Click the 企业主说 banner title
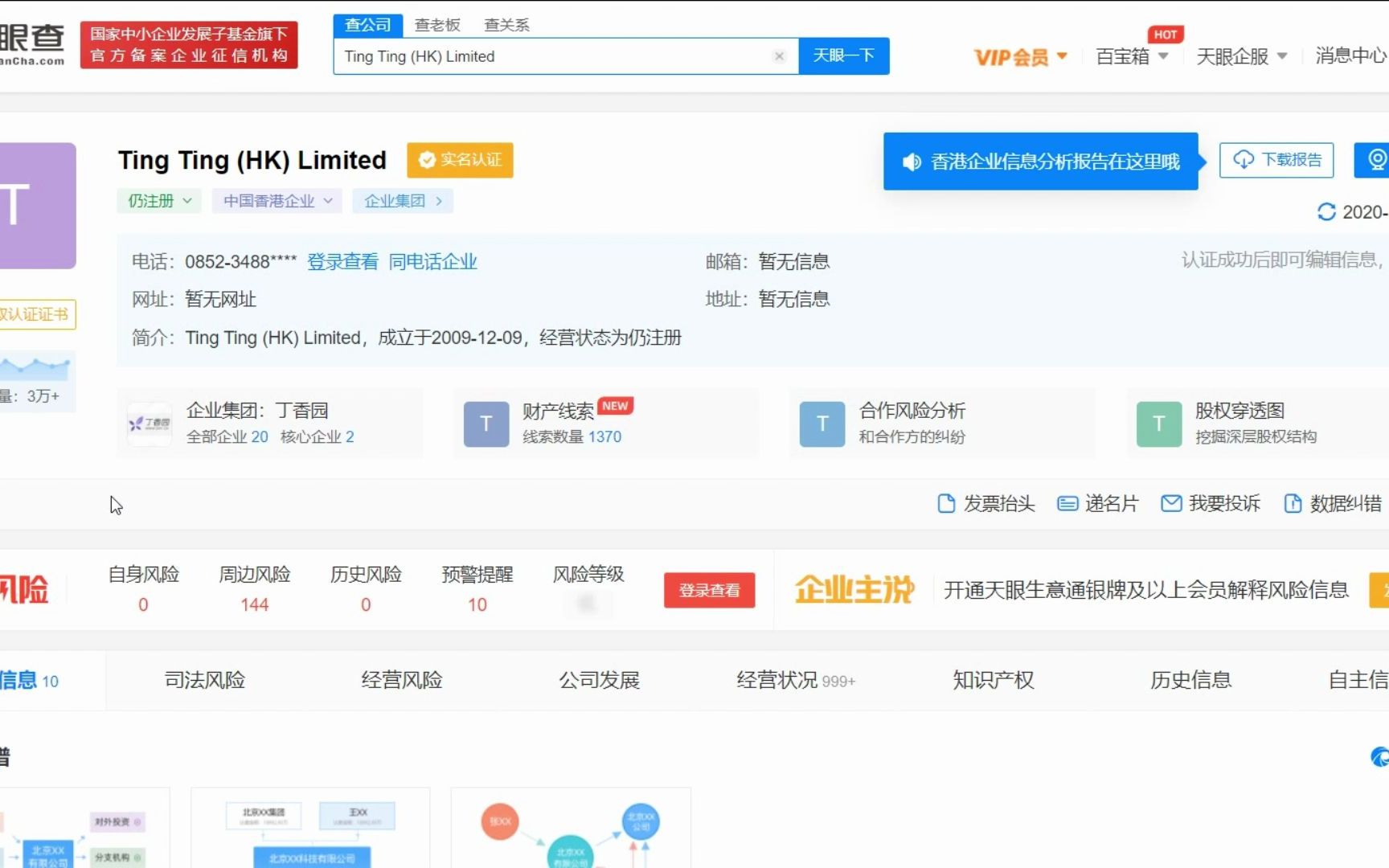Screen dimensions: 1389x868 pyautogui.click(x=854, y=590)
